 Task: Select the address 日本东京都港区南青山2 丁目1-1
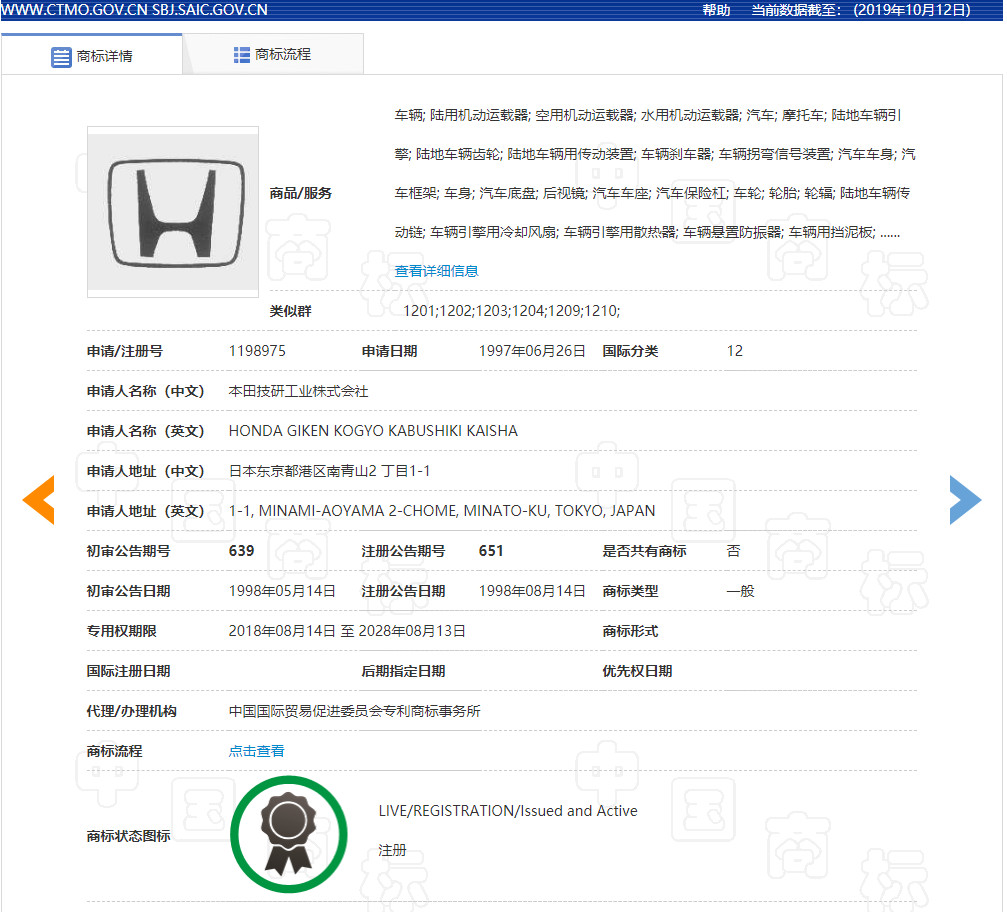coord(329,471)
